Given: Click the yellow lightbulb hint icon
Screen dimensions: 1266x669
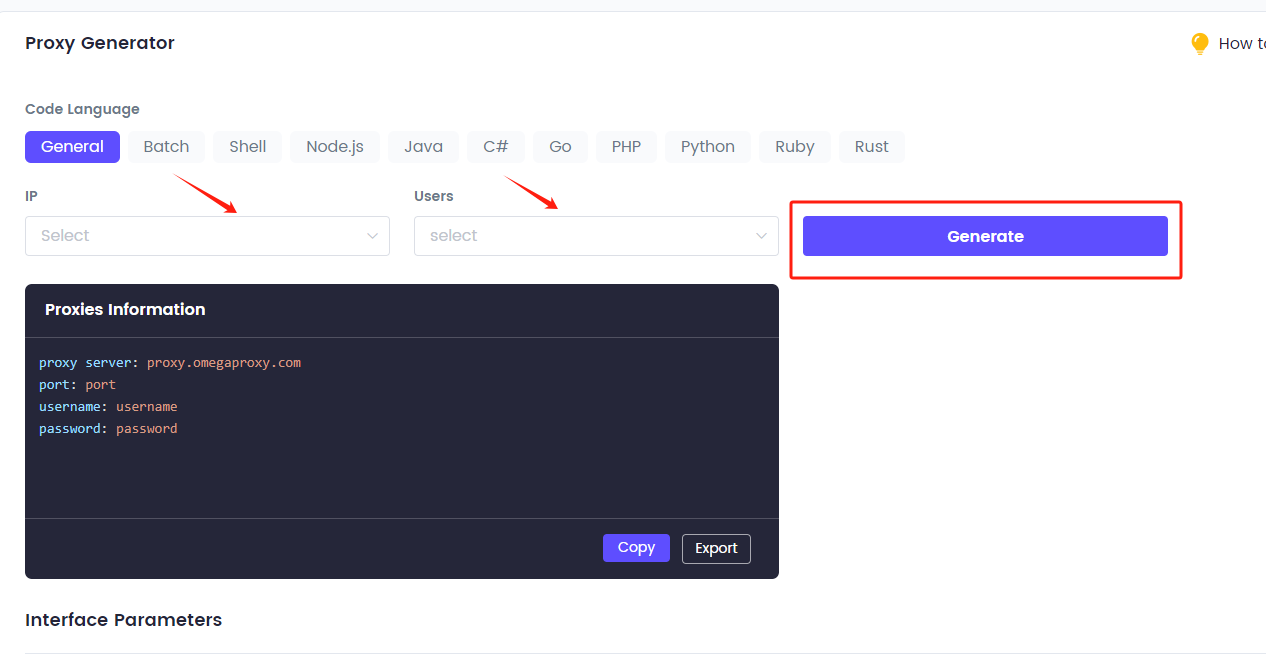Looking at the screenshot, I should (1200, 44).
